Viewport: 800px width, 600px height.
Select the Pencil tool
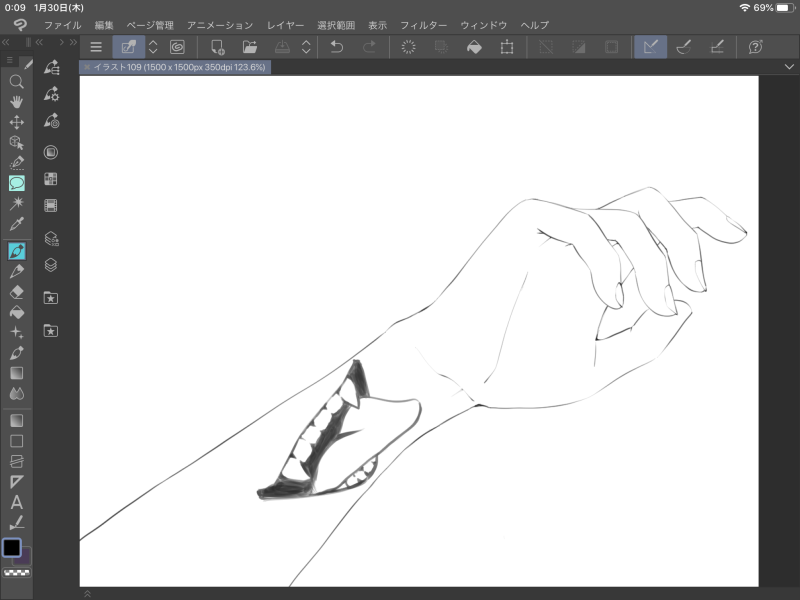(x=16, y=271)
